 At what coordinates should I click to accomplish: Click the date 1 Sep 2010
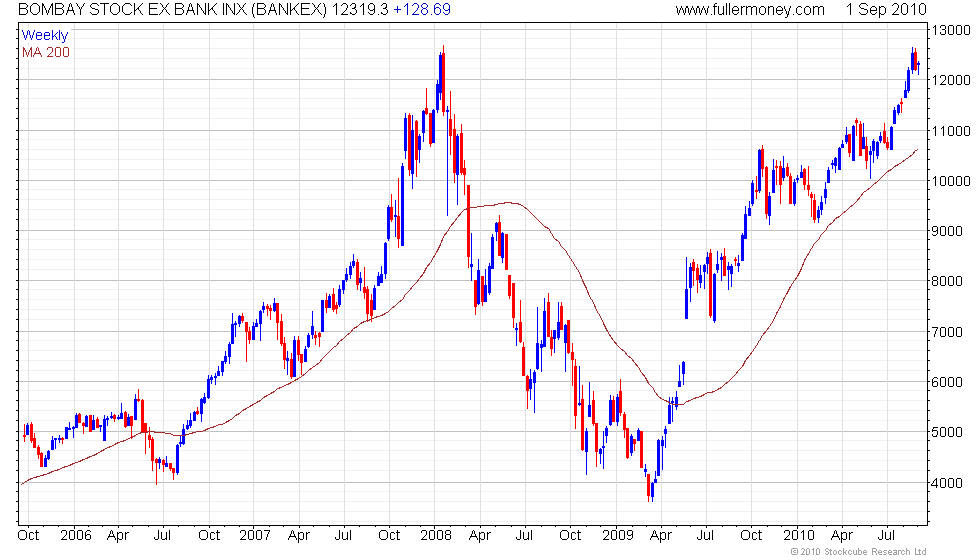pyautogui.click(x=886, y=9)
